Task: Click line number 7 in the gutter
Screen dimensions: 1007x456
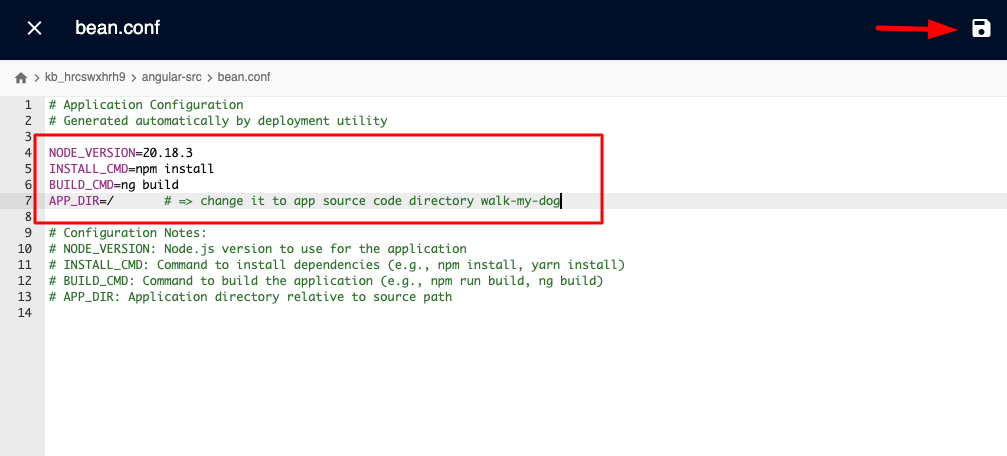Action: pyautogui.click(x=28, y=201)
